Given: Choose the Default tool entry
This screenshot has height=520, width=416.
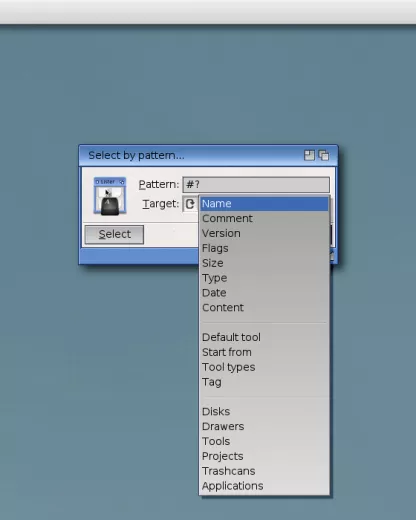Looking at the screenshot, I should pos(264,337).
